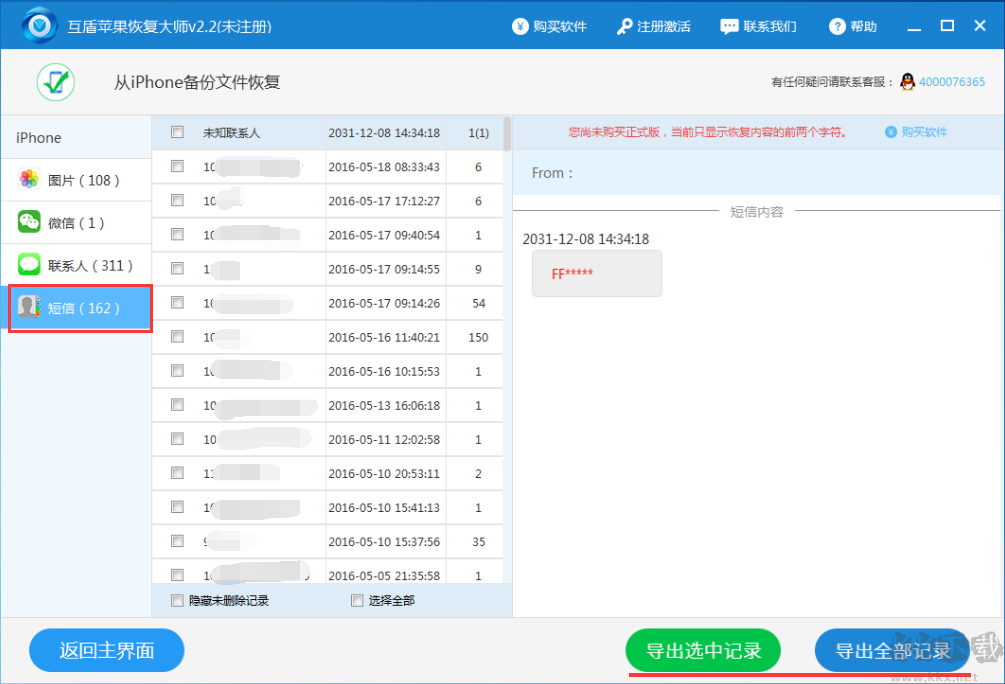Click 导出全部记录 to export all records
This screenshot has width=1005, height=684.
click(x=893, y=650)
